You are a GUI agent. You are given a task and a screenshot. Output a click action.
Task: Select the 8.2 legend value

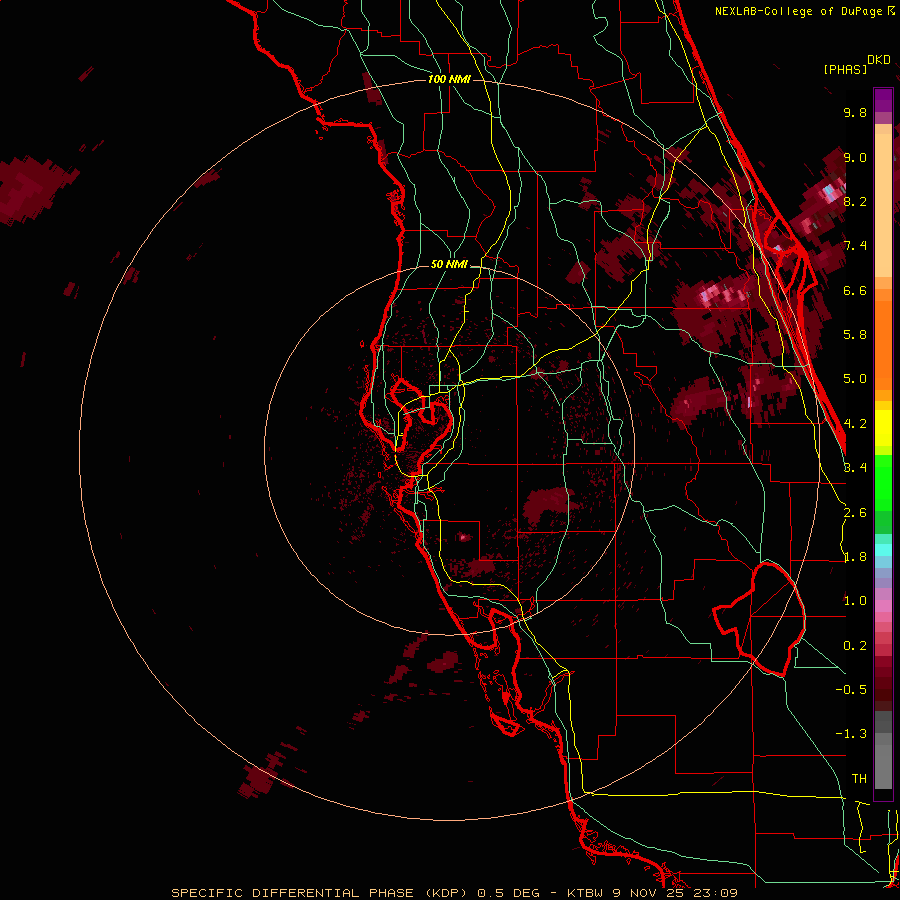(x=855, y=201)
